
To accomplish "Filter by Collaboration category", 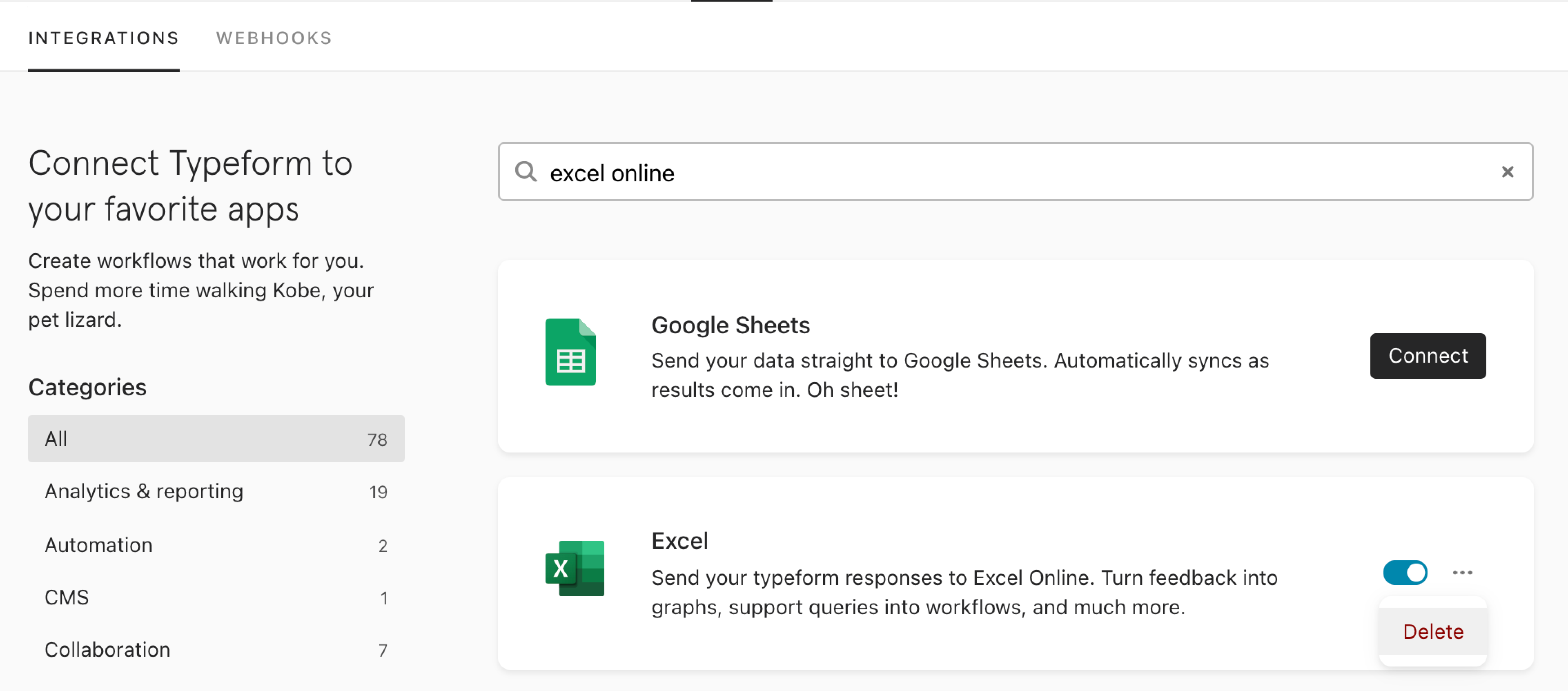I will click(x=216, y=650).
